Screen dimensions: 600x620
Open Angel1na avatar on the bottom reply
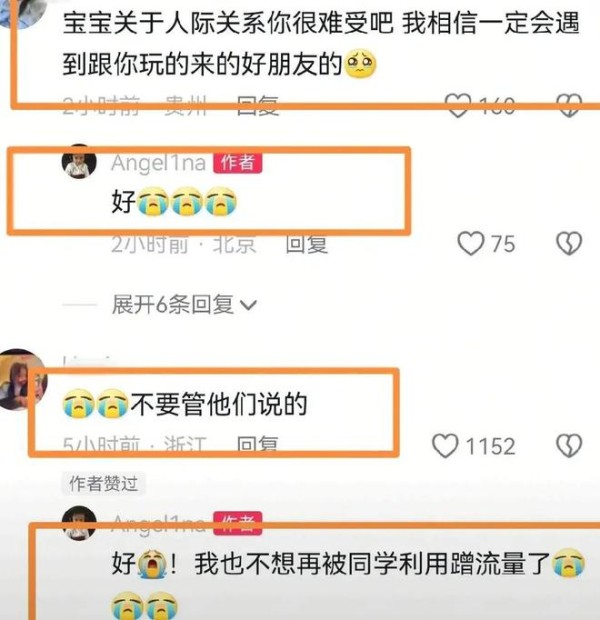coord(79,523)
